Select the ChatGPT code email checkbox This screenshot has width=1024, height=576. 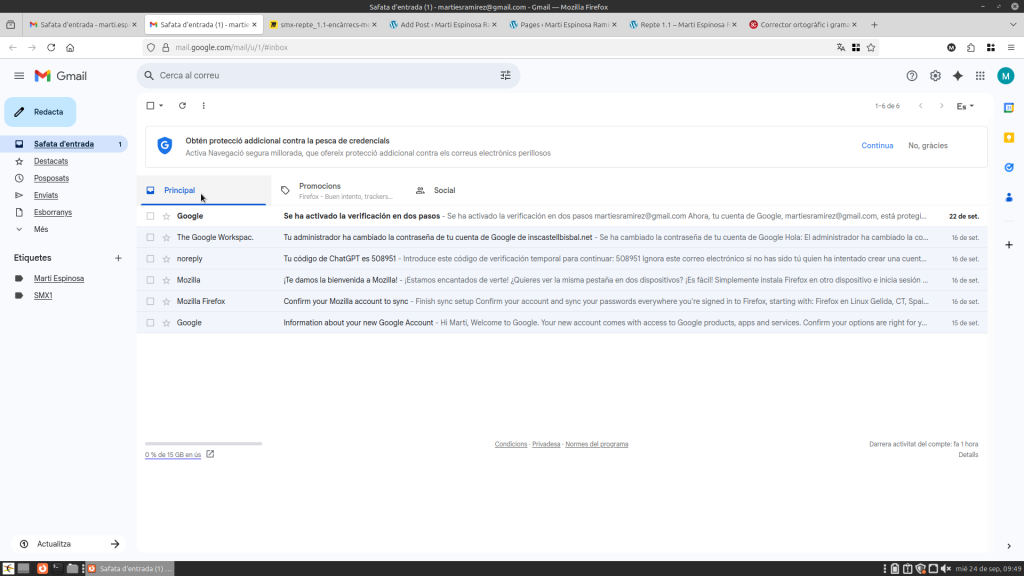[x=150, y=258]
